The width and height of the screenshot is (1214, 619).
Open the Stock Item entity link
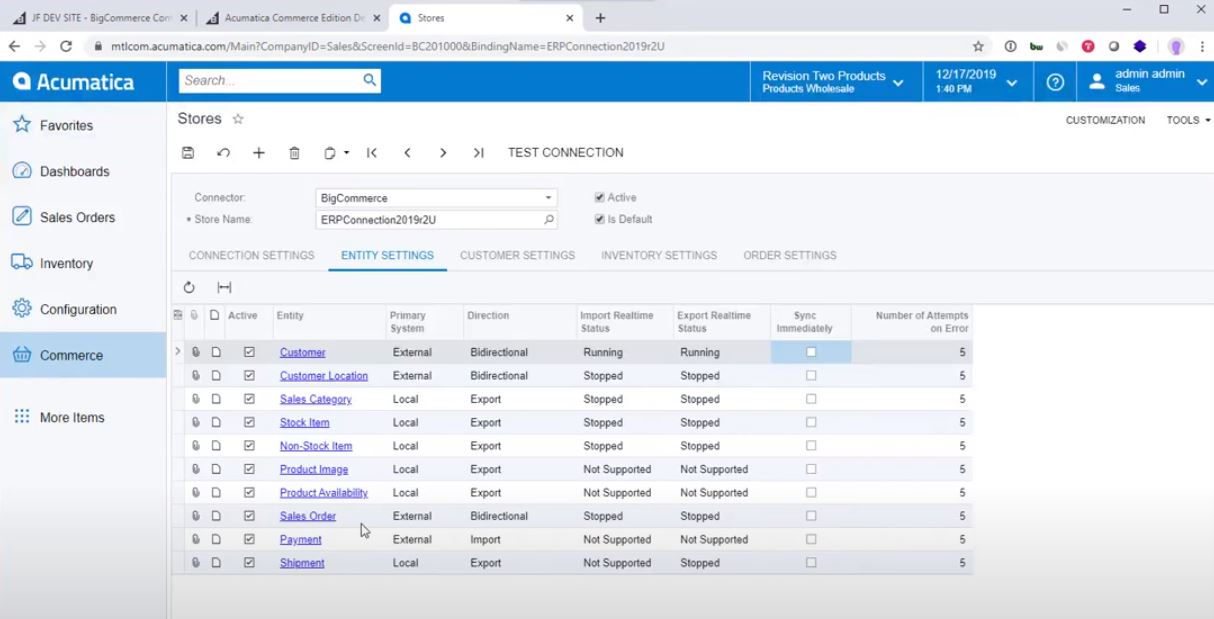pyautogui.click(x=304, y=422)
